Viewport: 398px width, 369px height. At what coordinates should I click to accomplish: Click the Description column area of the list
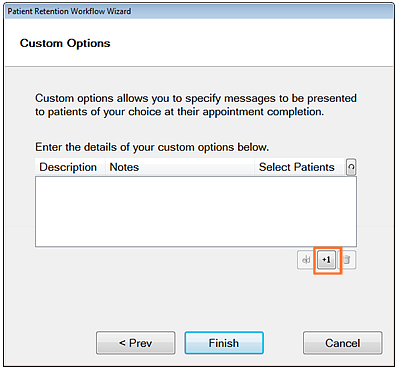coord(70,212)
